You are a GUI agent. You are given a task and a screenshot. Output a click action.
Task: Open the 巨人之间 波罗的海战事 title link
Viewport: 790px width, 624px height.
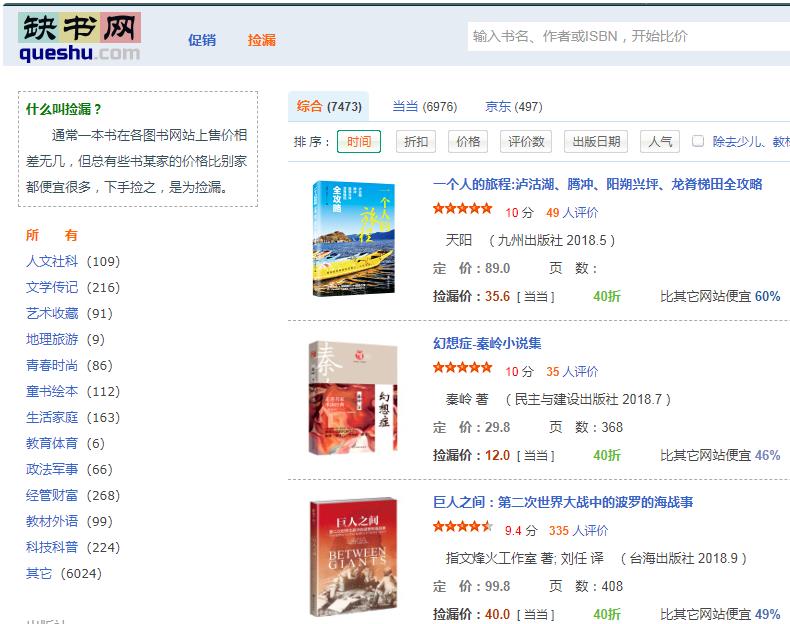(x=563, y=502)
